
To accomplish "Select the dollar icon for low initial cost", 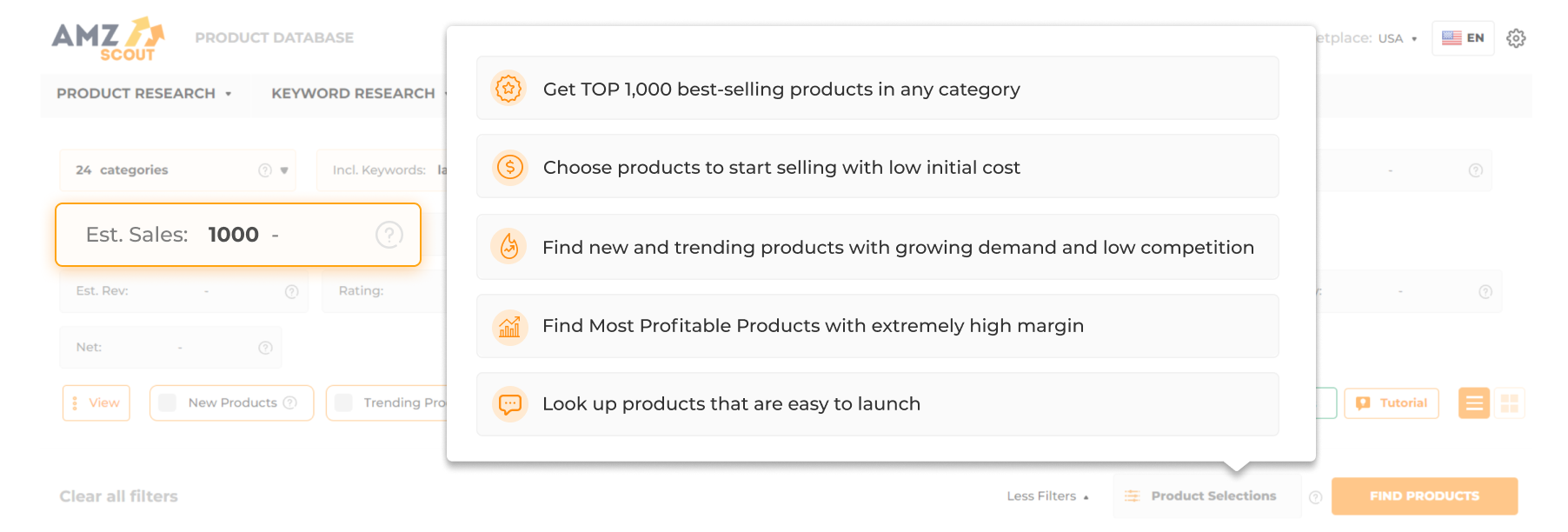I will coord(510,167).
